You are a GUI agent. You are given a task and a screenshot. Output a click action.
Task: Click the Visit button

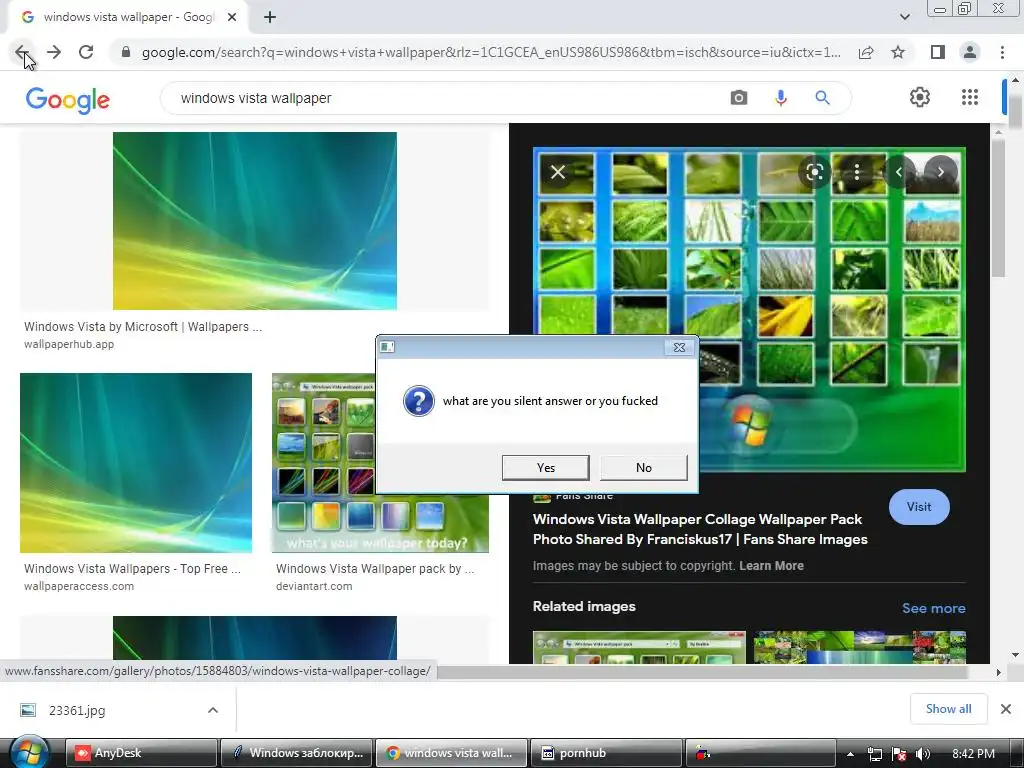tap(919, 507)
